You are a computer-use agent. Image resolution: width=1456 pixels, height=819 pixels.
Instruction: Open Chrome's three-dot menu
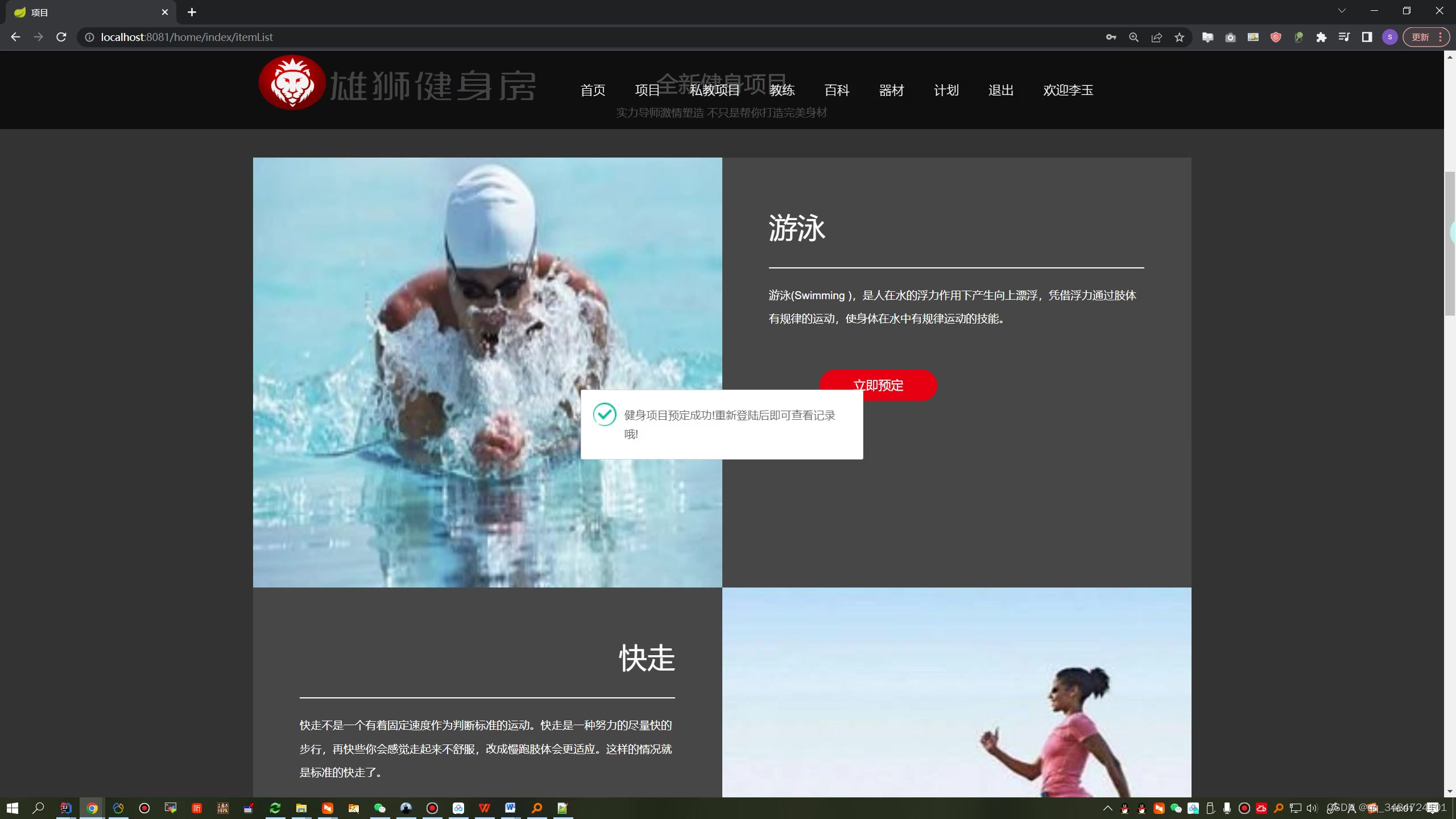[1440, 37]
